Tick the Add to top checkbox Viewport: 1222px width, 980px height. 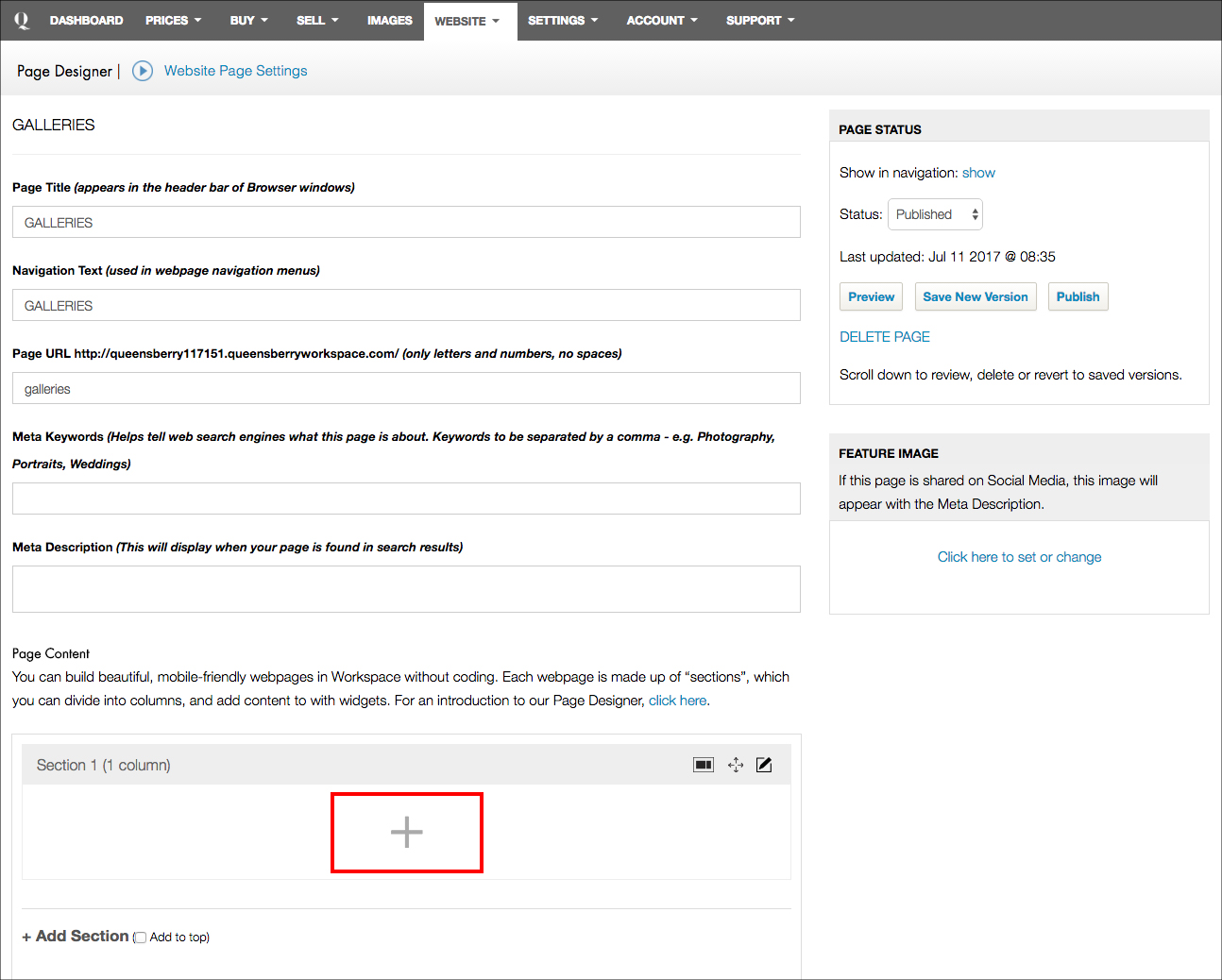click(141, 938)
